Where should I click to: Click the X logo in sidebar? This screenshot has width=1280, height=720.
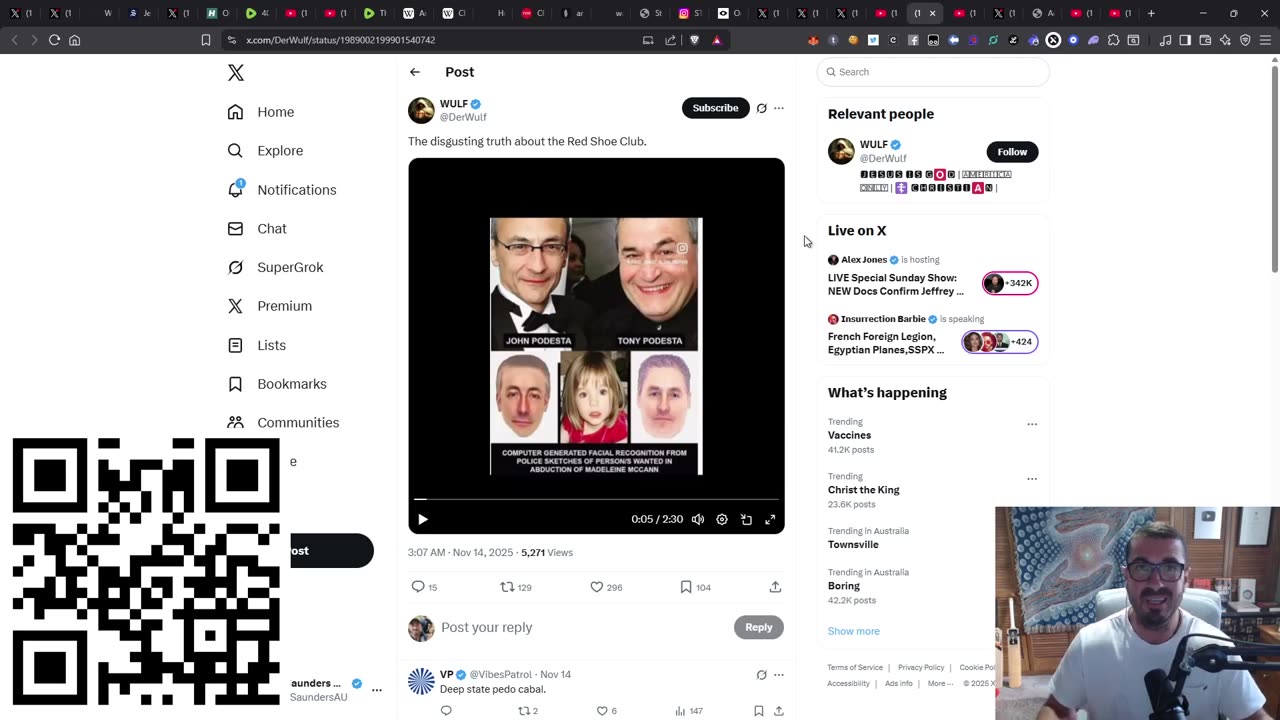236,73
